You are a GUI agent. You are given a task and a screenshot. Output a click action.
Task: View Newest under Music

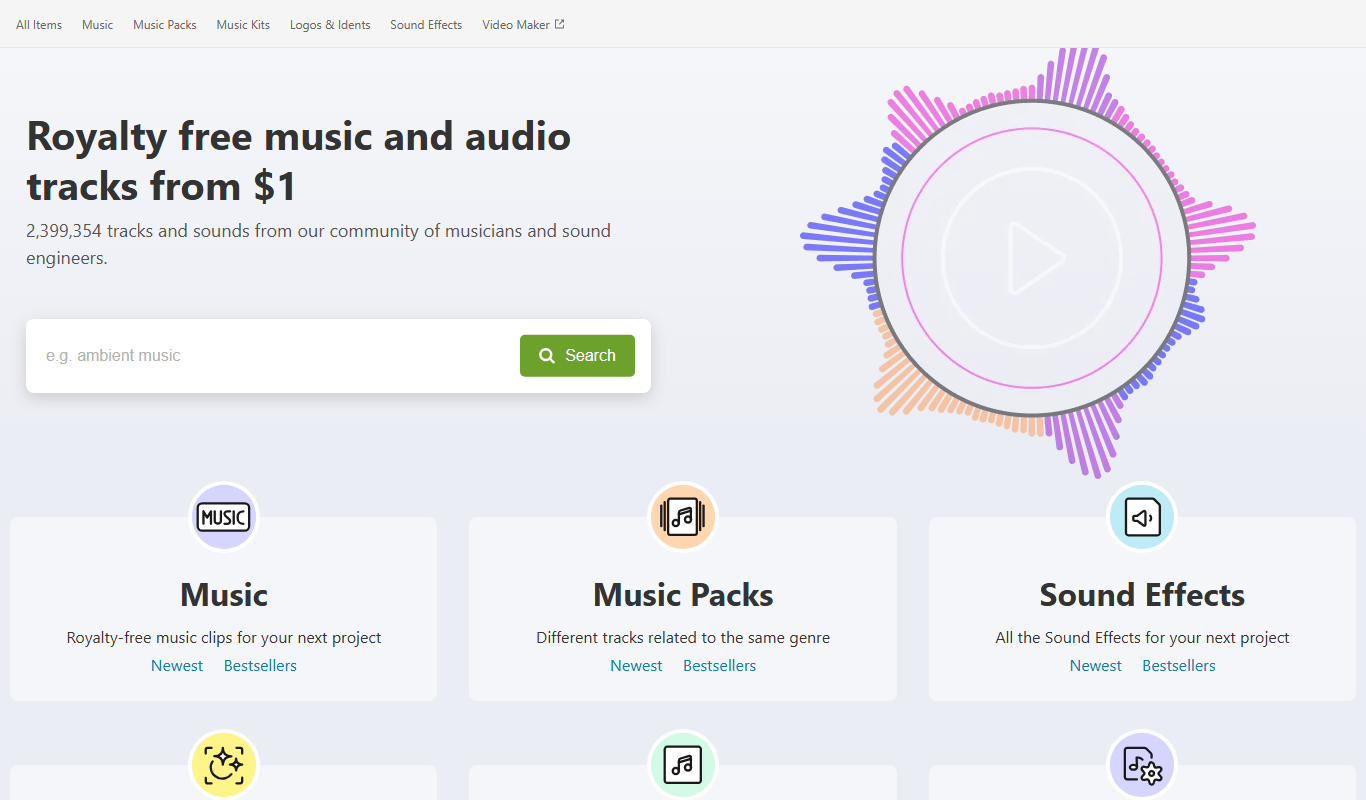[x=177, y=666]
